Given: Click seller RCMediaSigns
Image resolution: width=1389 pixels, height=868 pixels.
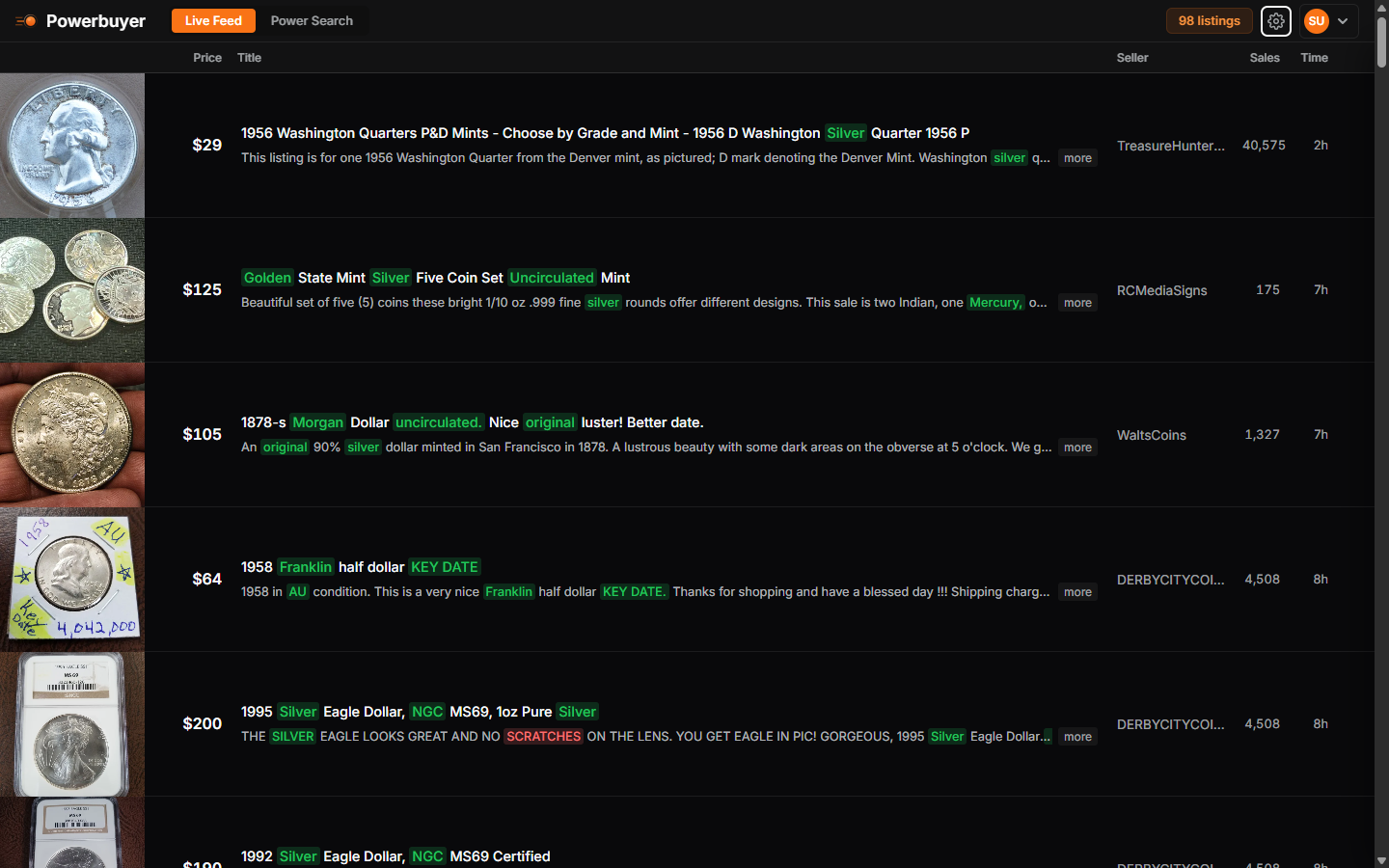Looking at the screenshot, I should point(1162,290).
